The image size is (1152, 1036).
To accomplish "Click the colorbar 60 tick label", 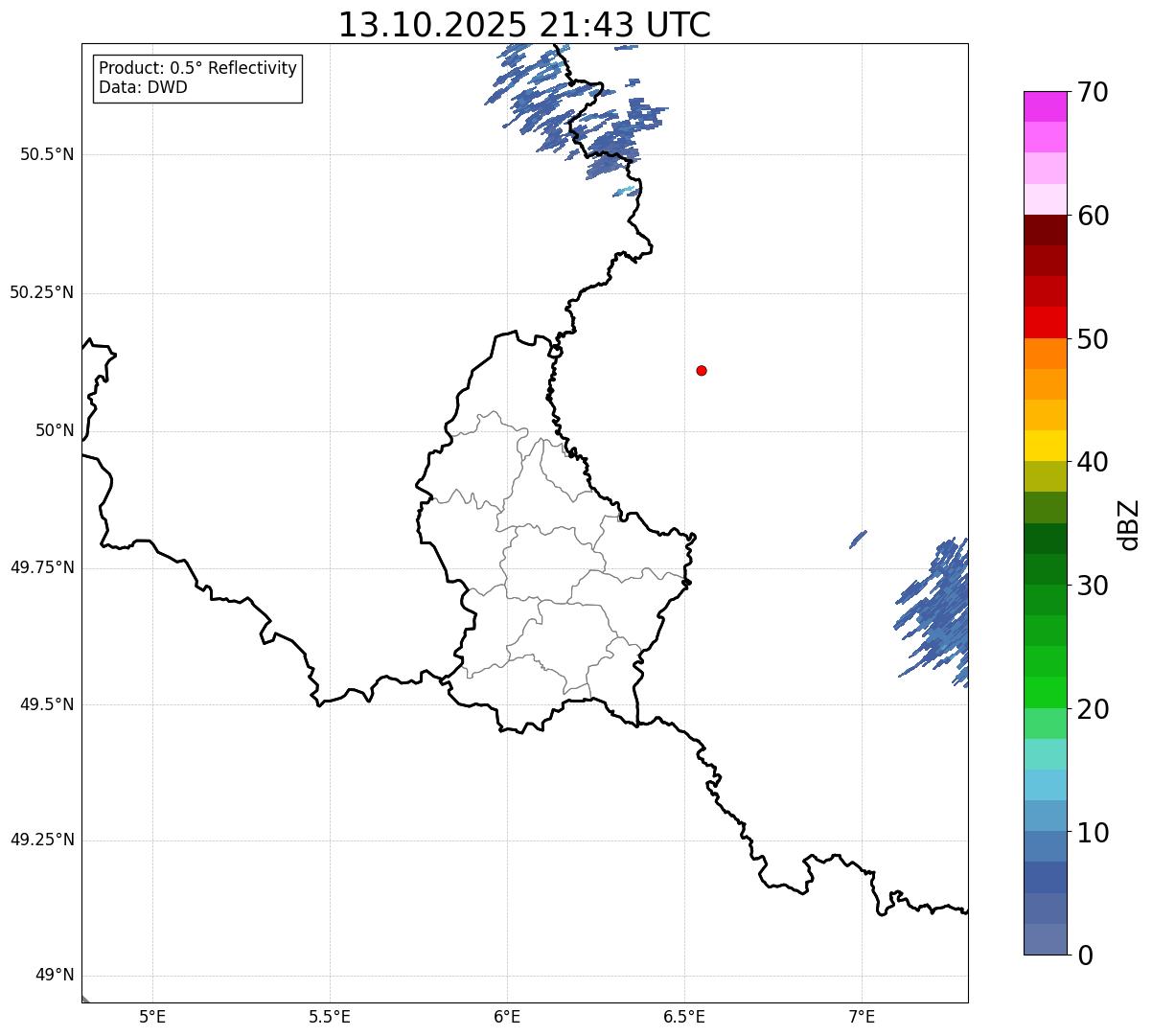I will (x=1093, y=216).
